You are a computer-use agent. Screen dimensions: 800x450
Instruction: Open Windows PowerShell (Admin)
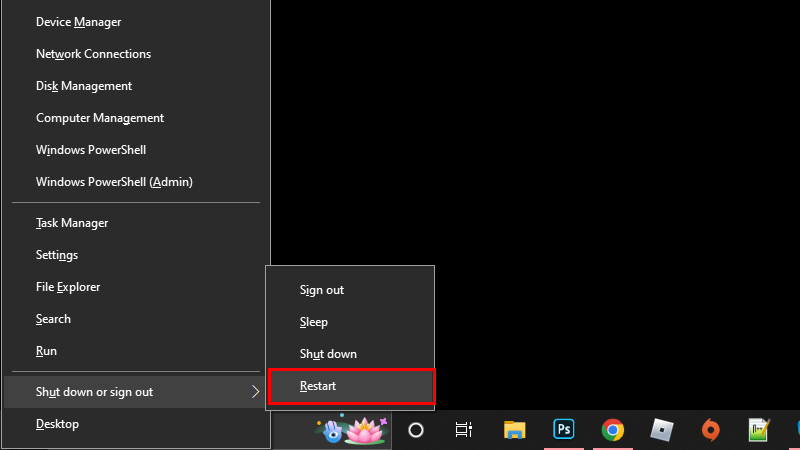136,182
